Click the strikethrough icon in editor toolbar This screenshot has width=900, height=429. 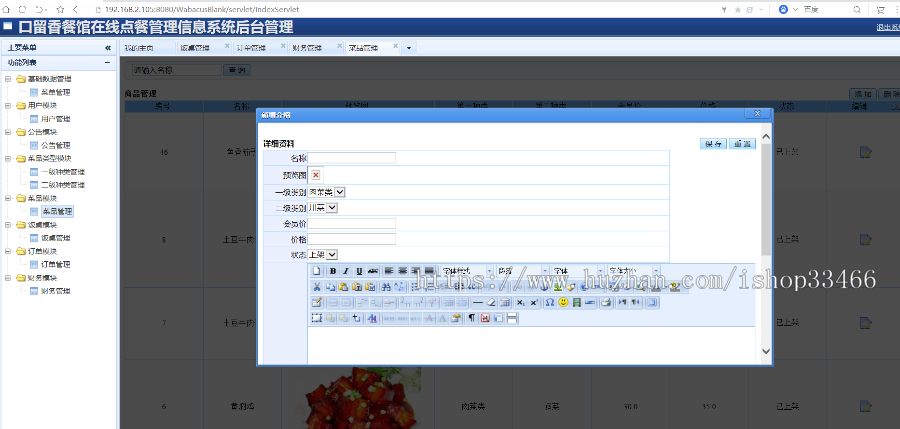373,271
